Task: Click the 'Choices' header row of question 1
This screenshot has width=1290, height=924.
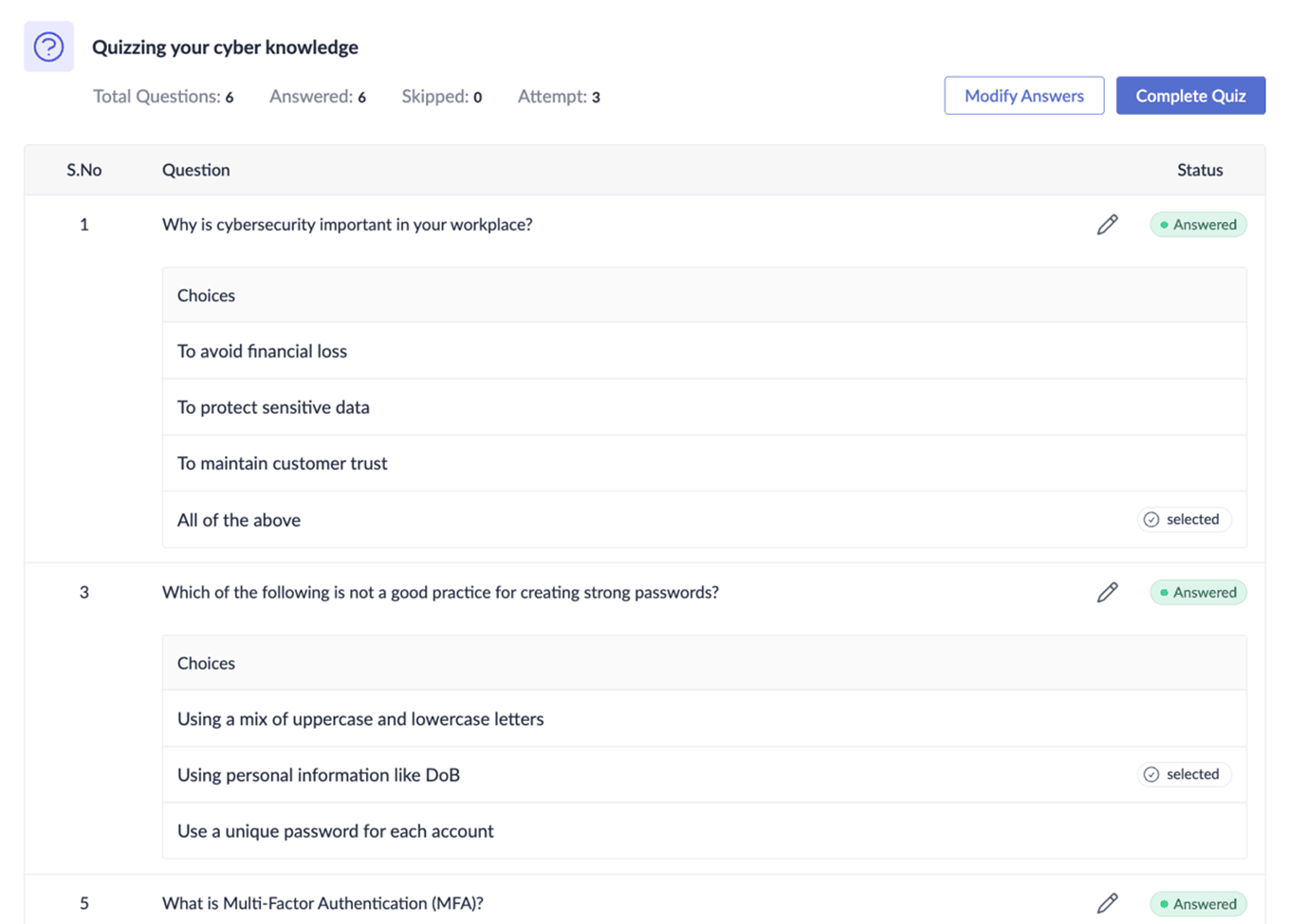Action: (x=206, y=295)
